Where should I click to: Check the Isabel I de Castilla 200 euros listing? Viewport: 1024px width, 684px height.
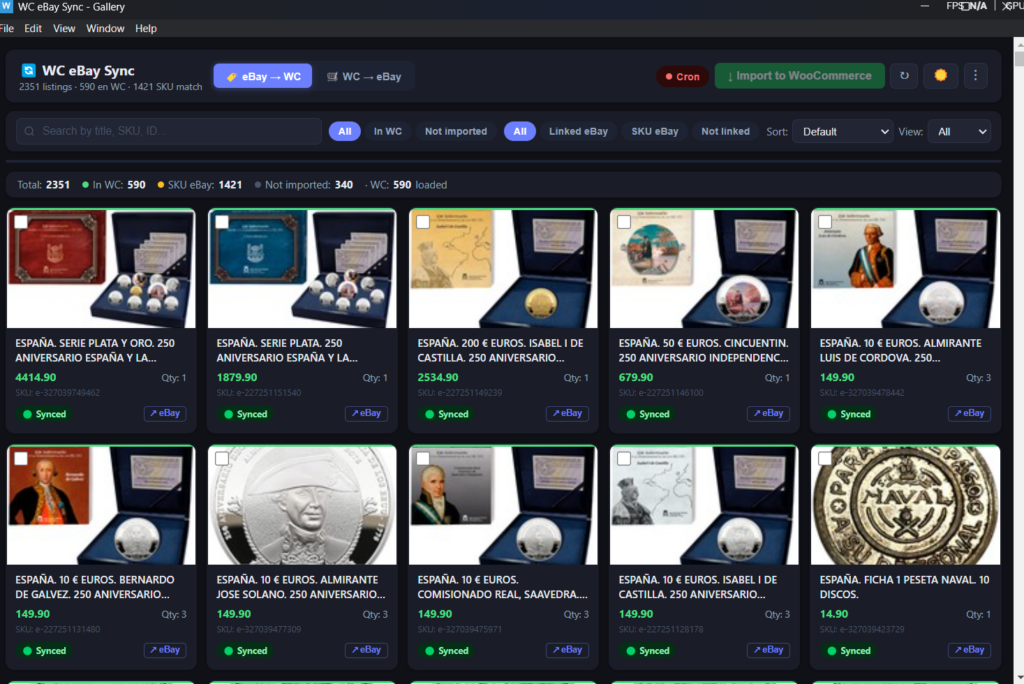coord(423,222)
